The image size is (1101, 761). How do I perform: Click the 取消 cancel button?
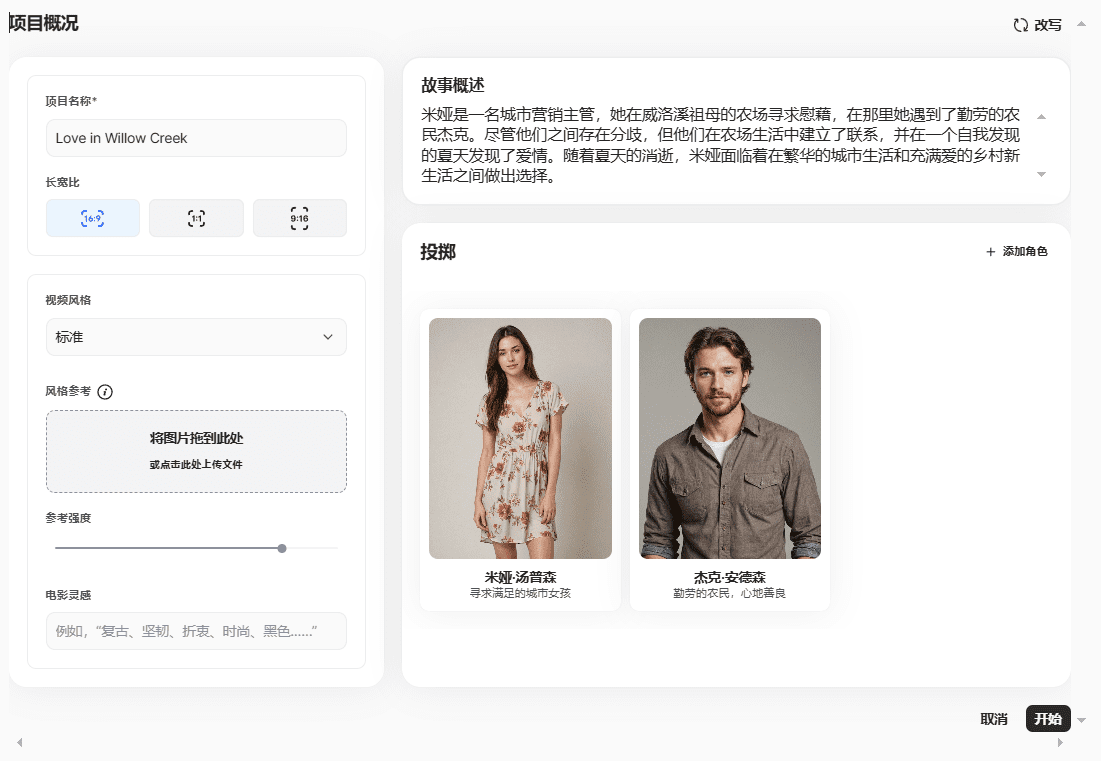(994, 719)
